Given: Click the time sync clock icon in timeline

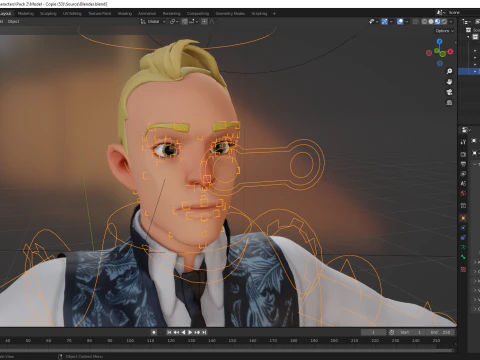Looking at the screenshot, I should point(392,332).
